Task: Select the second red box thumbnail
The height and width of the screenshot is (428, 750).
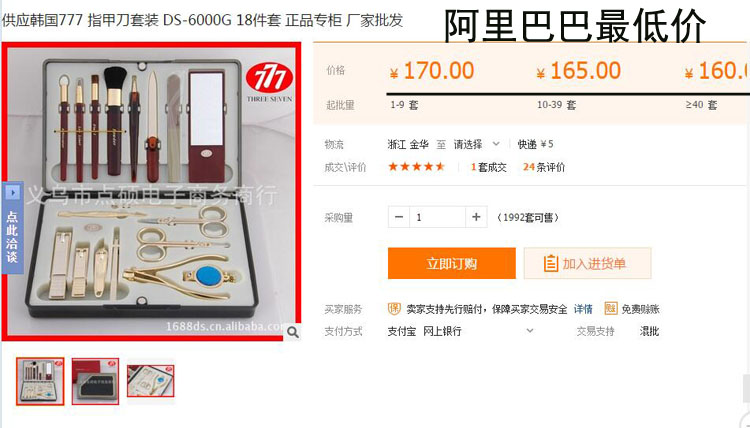Action: tap(95, 381)
